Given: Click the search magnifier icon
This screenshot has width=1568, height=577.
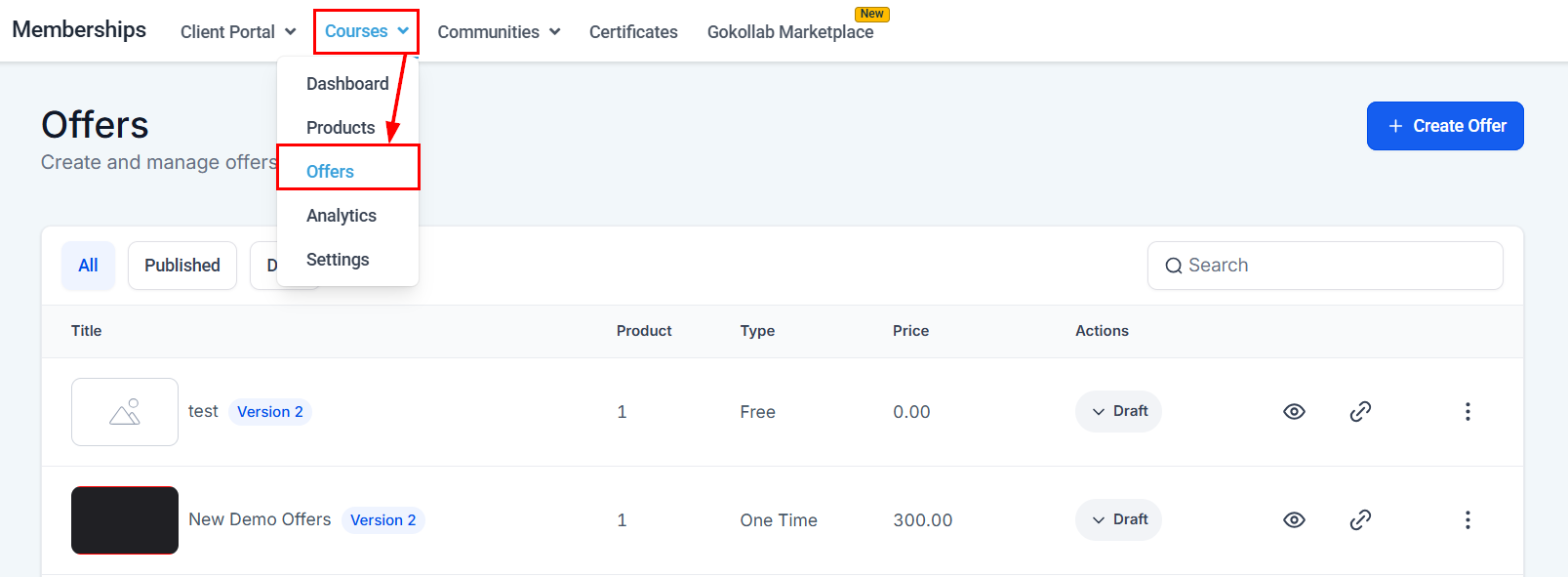Looking at the screenshot, I should click(1174, 266).
